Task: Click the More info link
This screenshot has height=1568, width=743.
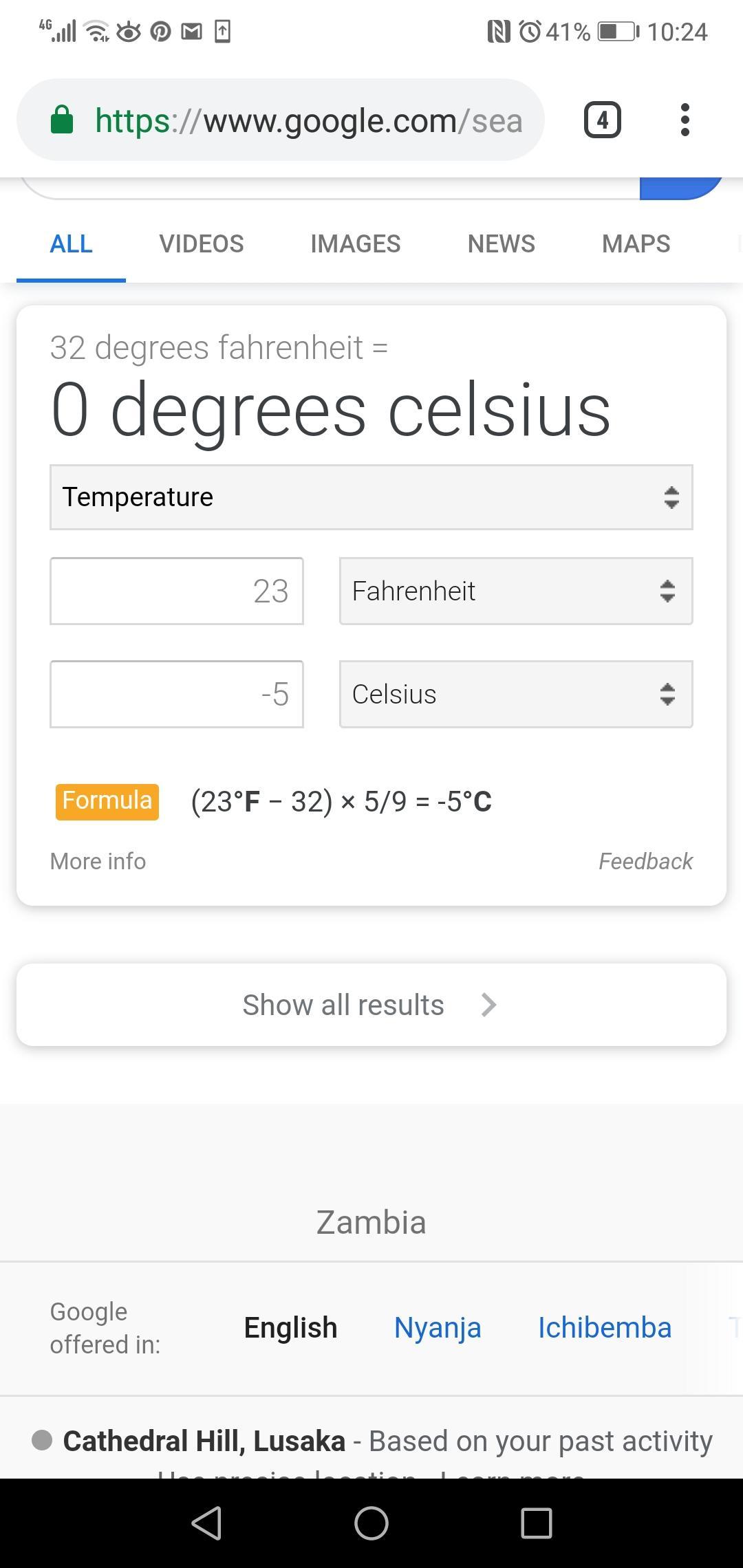Action: (x=98, y=861)
